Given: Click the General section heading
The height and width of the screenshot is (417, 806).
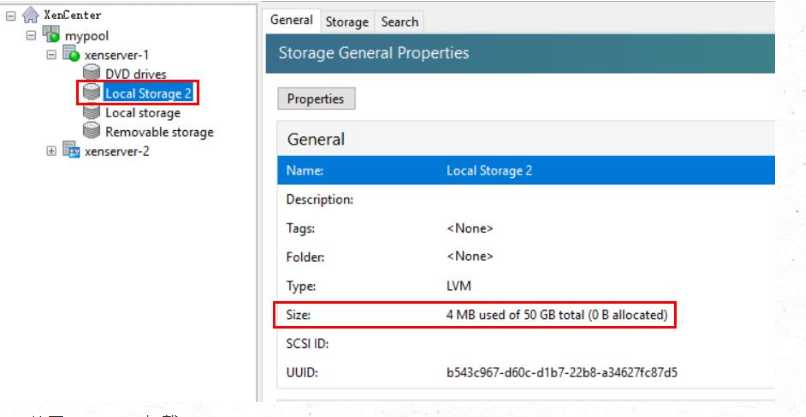Looking at the screenshot, I should point(316,139).
